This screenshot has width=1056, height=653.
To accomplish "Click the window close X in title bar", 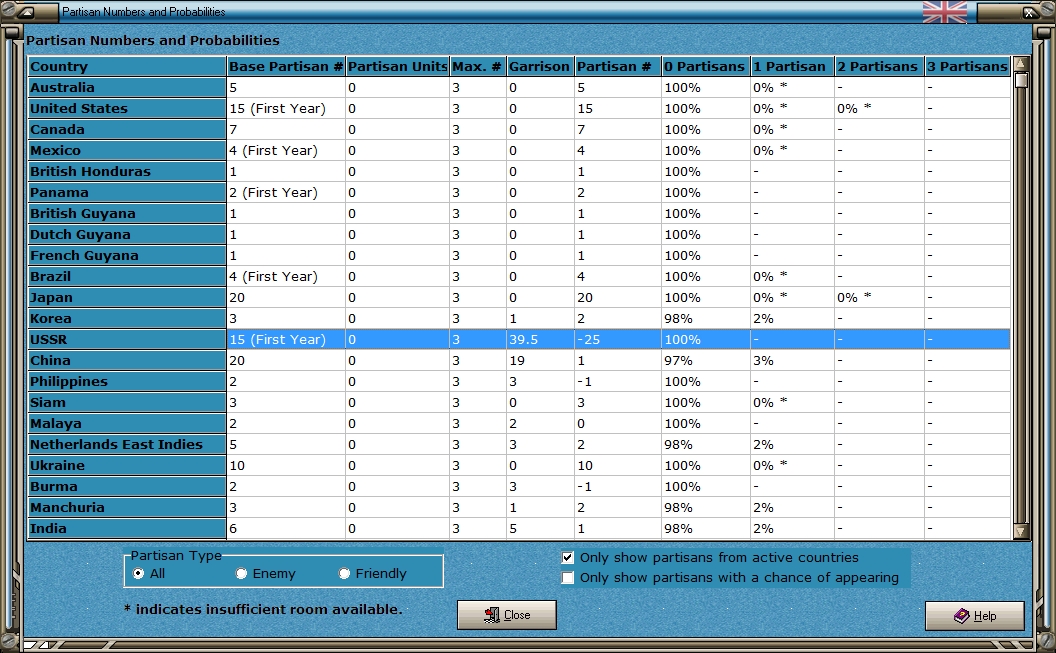I will click(1028, 11).
